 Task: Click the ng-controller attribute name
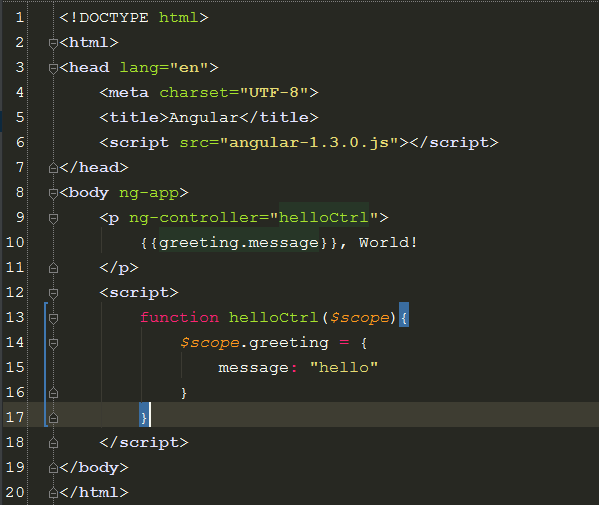[x=194, y=218]
